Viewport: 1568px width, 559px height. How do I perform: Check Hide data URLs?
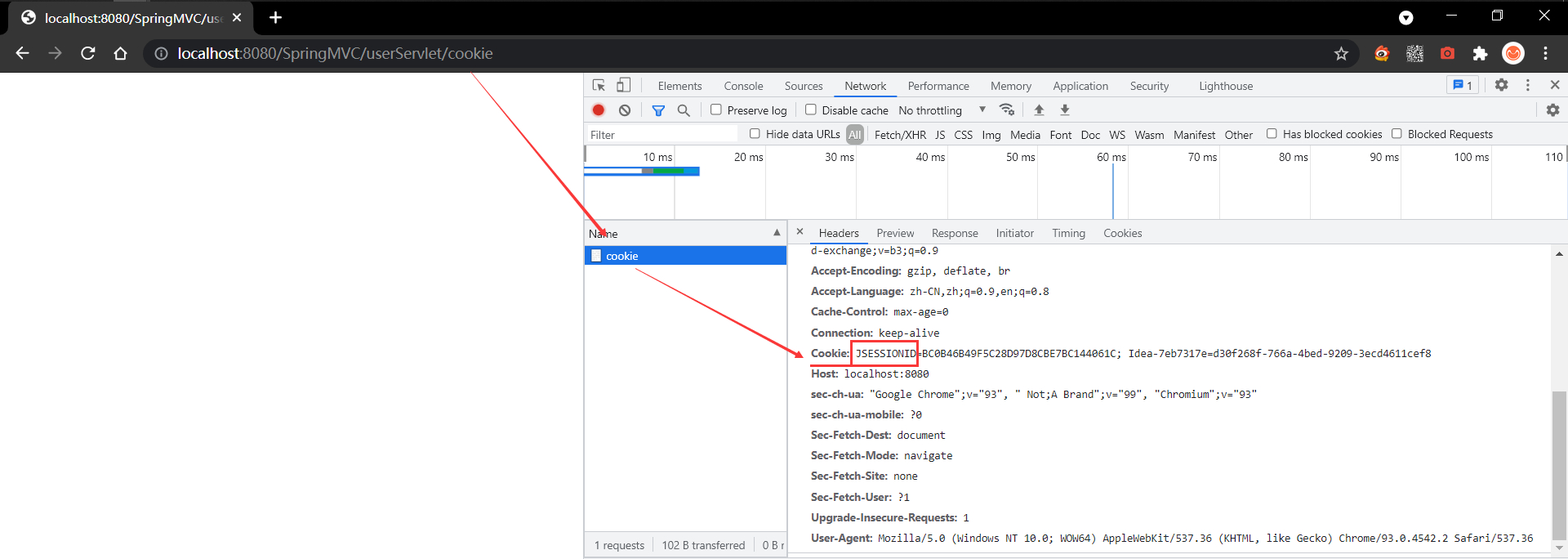pos(755,134)
